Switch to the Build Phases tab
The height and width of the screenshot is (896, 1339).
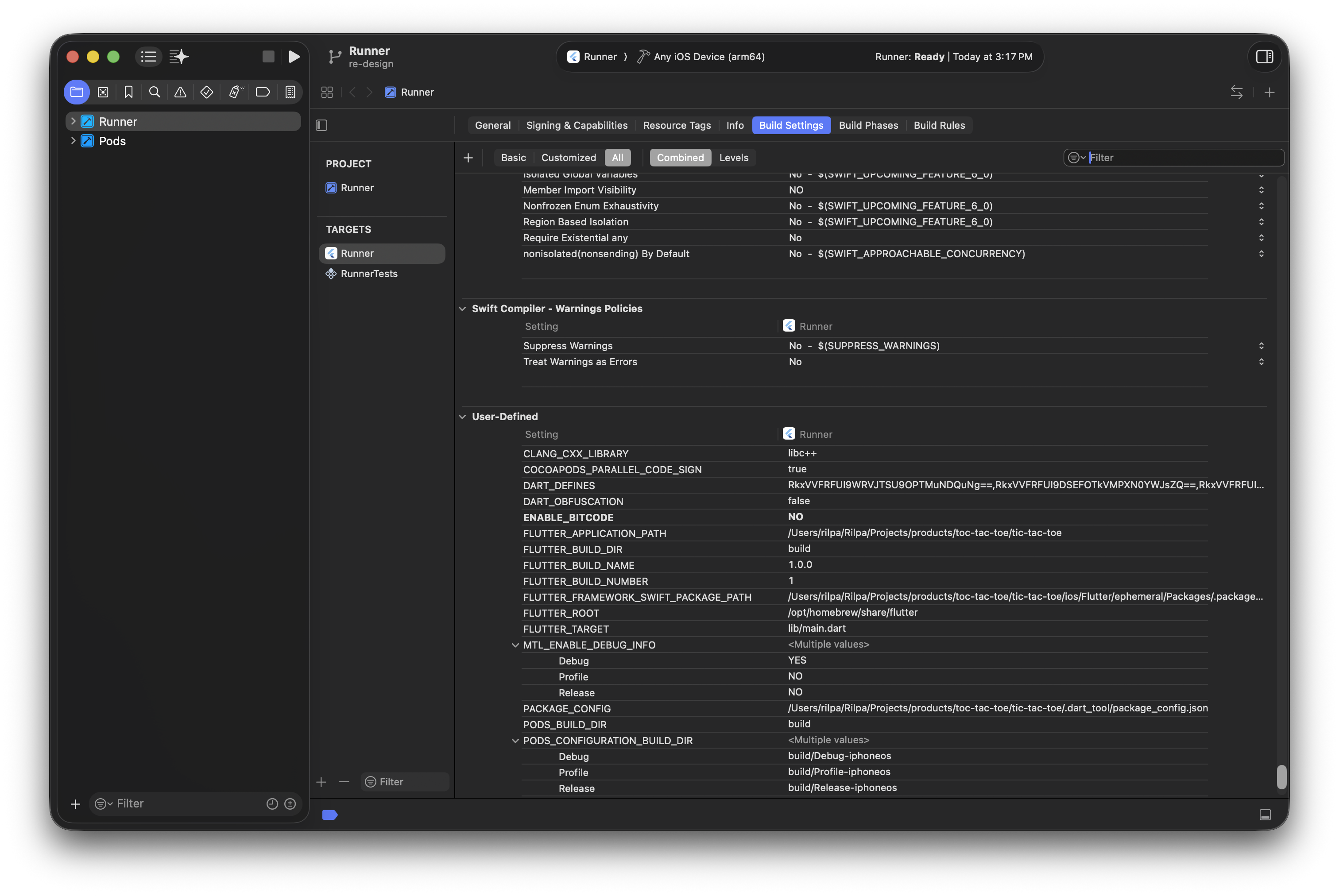(x=867, y=125)
